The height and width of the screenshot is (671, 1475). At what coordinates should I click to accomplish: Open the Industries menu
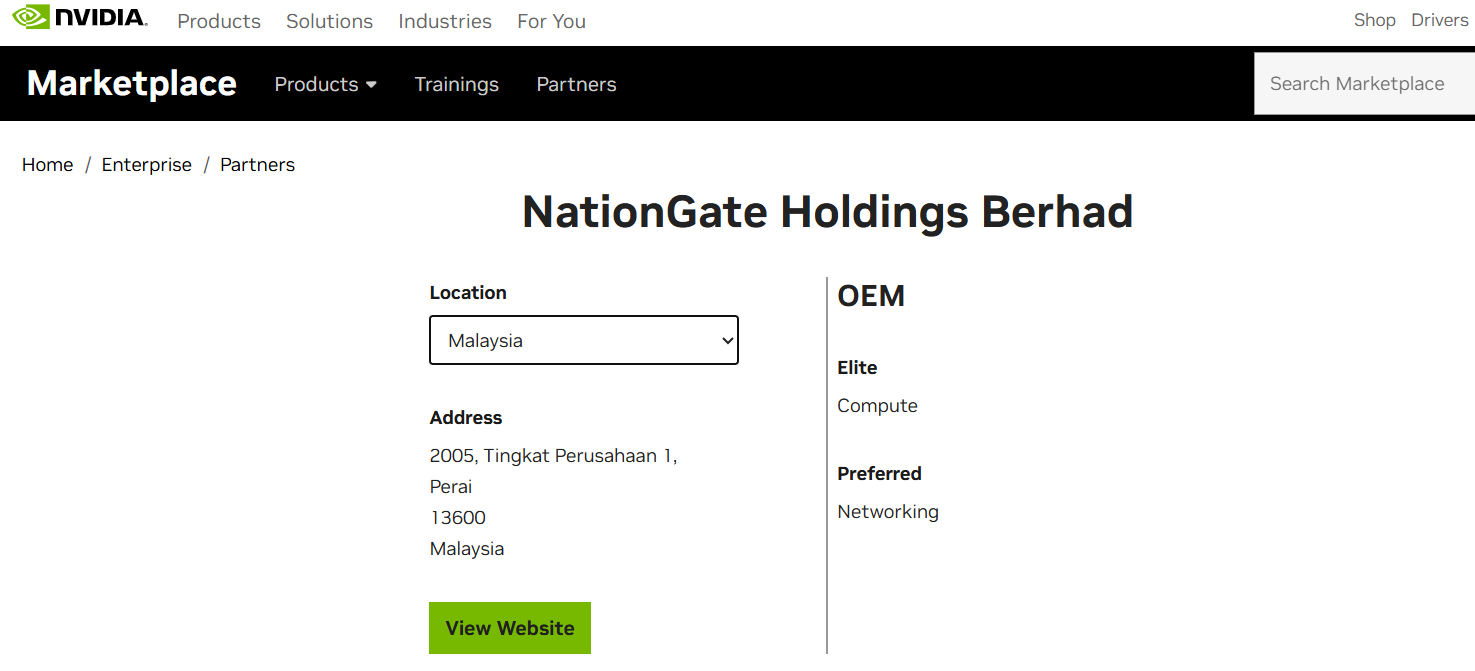click(445, 21)
